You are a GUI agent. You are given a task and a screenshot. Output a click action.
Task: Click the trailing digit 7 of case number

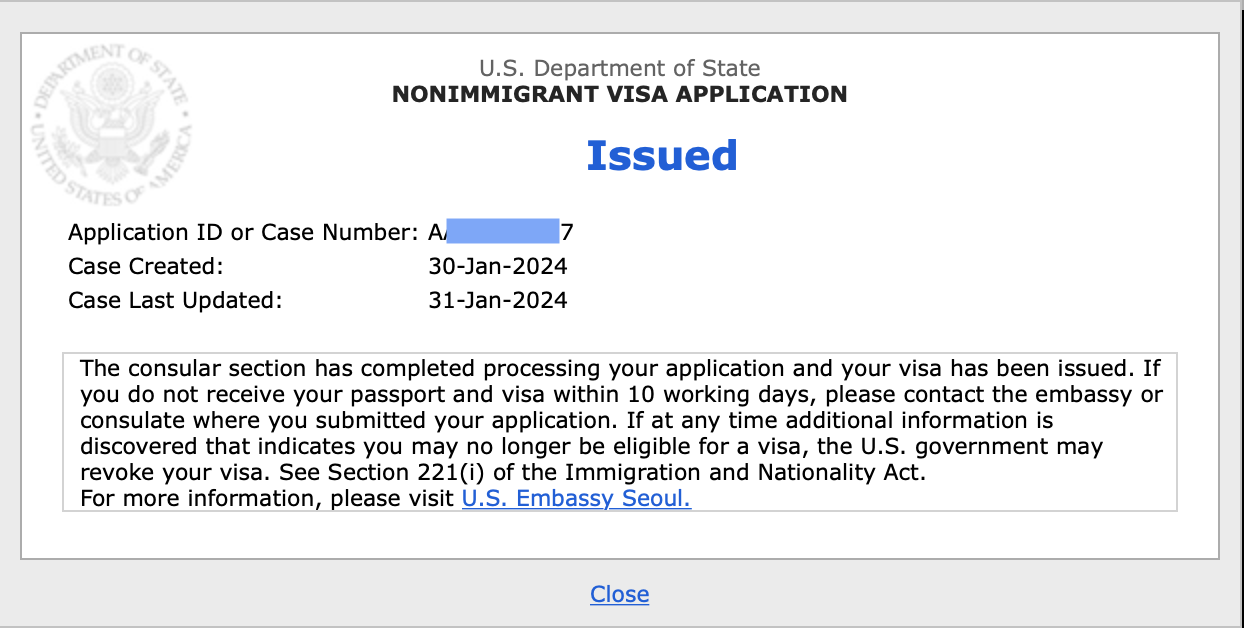tap(567, 233)
